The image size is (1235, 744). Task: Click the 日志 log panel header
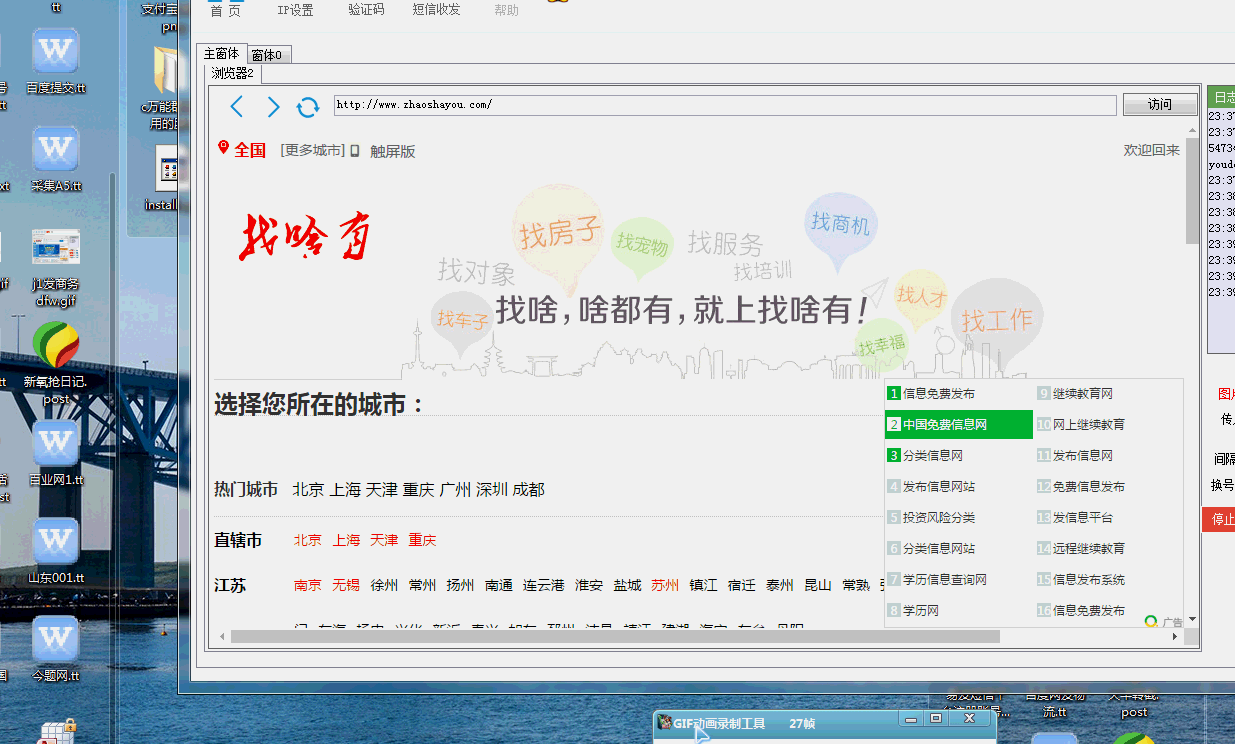pos(1222,97)
